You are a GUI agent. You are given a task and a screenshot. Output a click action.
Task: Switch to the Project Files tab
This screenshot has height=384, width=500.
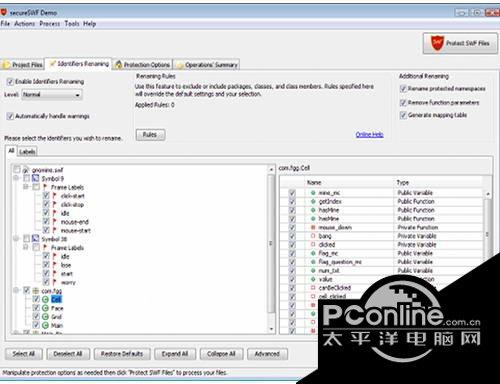point(23,65)
